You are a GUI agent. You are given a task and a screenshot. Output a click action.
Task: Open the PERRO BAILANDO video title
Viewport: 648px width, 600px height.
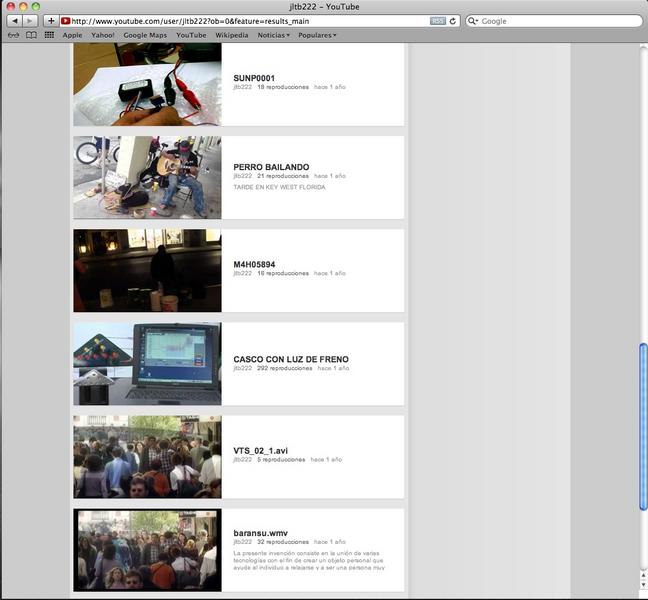[x=271, y=167]
